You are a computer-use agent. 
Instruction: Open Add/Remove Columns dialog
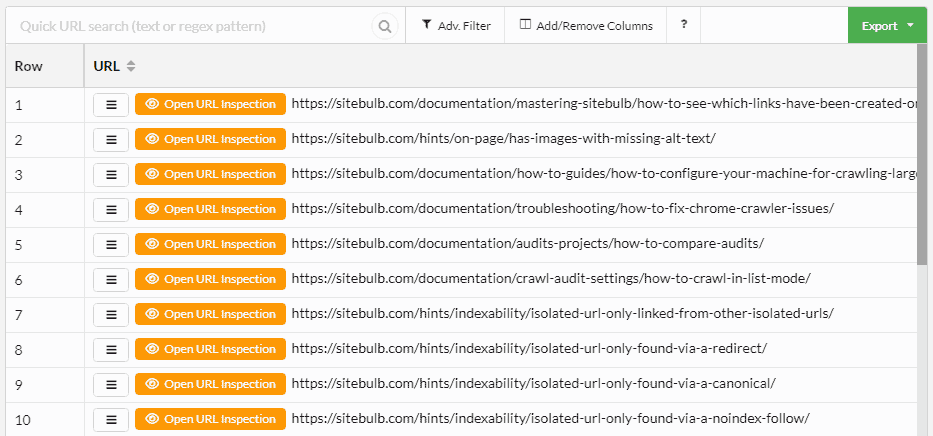[x=586, y=26]
